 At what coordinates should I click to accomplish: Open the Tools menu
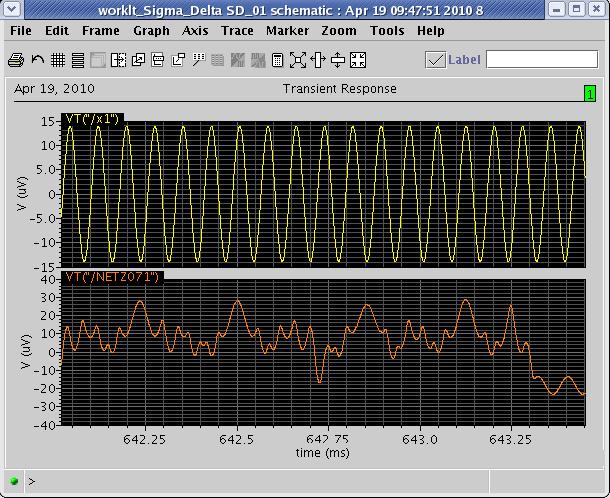click(x=387, y=31)
